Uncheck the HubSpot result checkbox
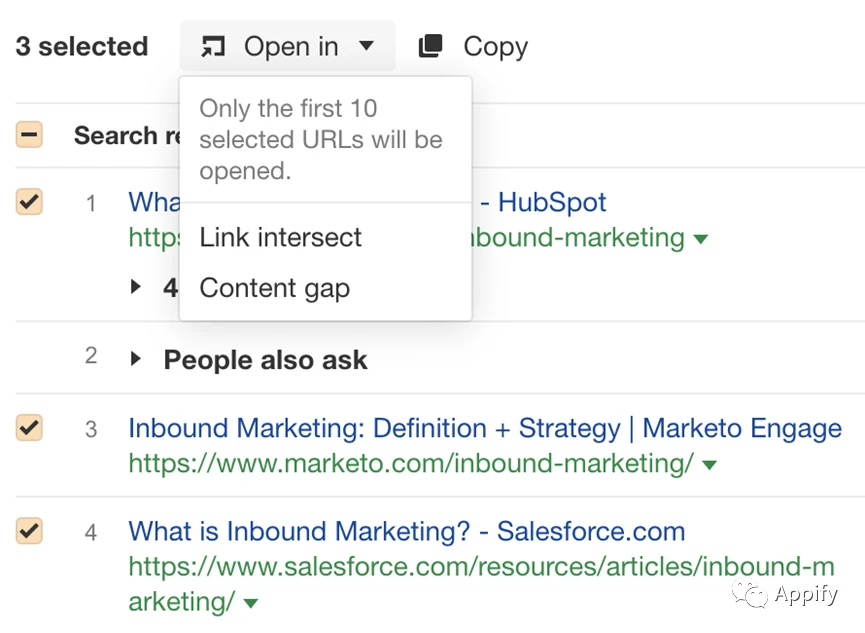The image size is (865, 633). tap(29, 203)
